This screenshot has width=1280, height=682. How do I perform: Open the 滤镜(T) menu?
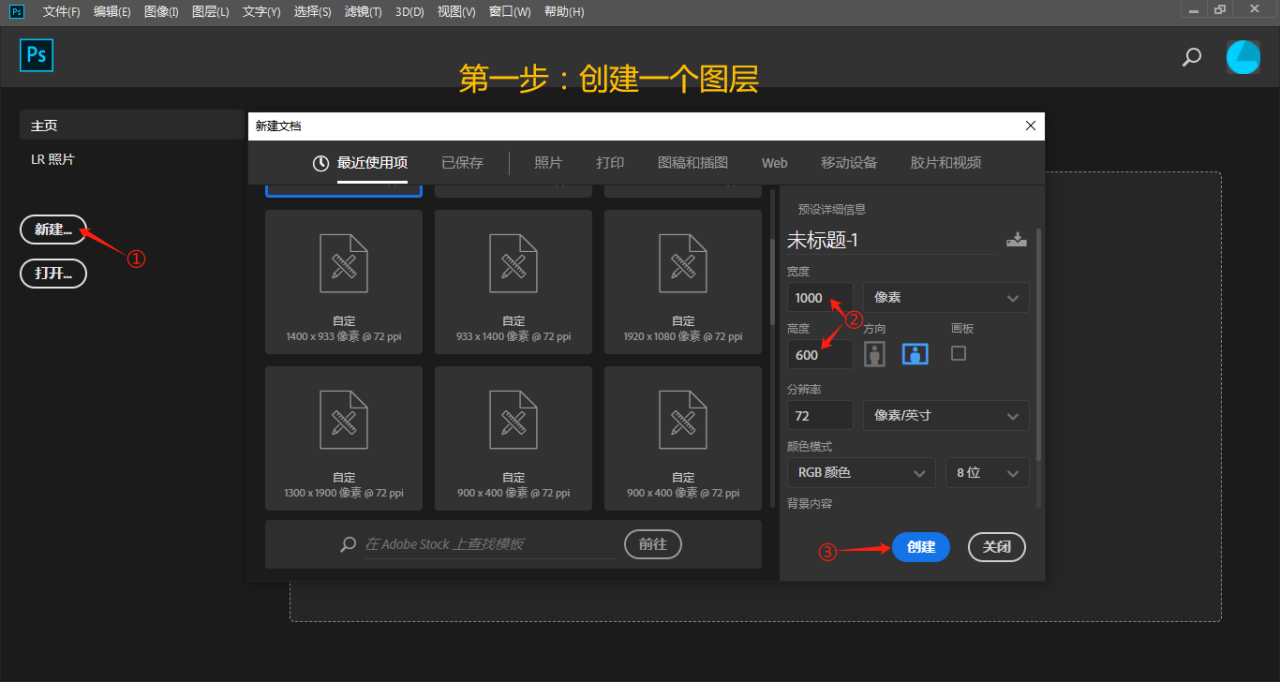tap(363, 12)
